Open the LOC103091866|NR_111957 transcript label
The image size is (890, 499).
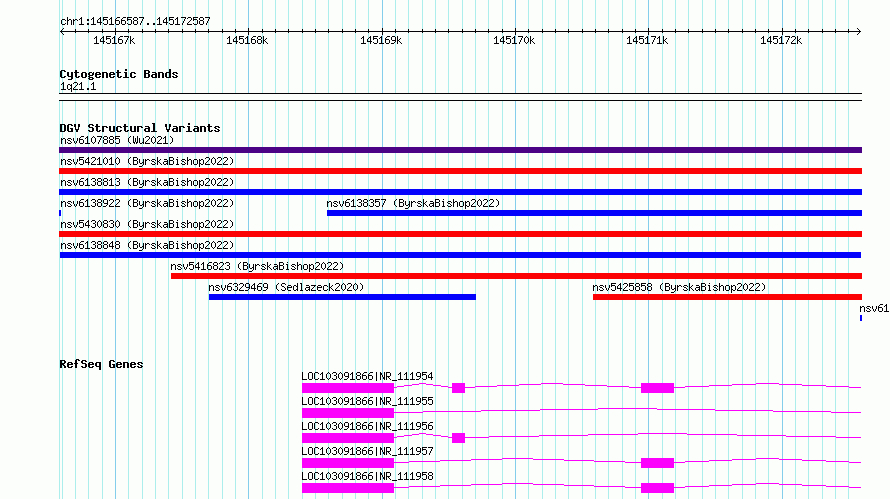[367, 451]
